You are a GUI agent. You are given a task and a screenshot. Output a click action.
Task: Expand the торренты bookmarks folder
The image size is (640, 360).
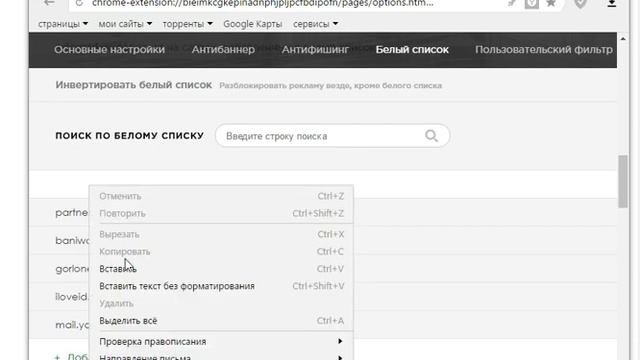(x=187, y=24)
